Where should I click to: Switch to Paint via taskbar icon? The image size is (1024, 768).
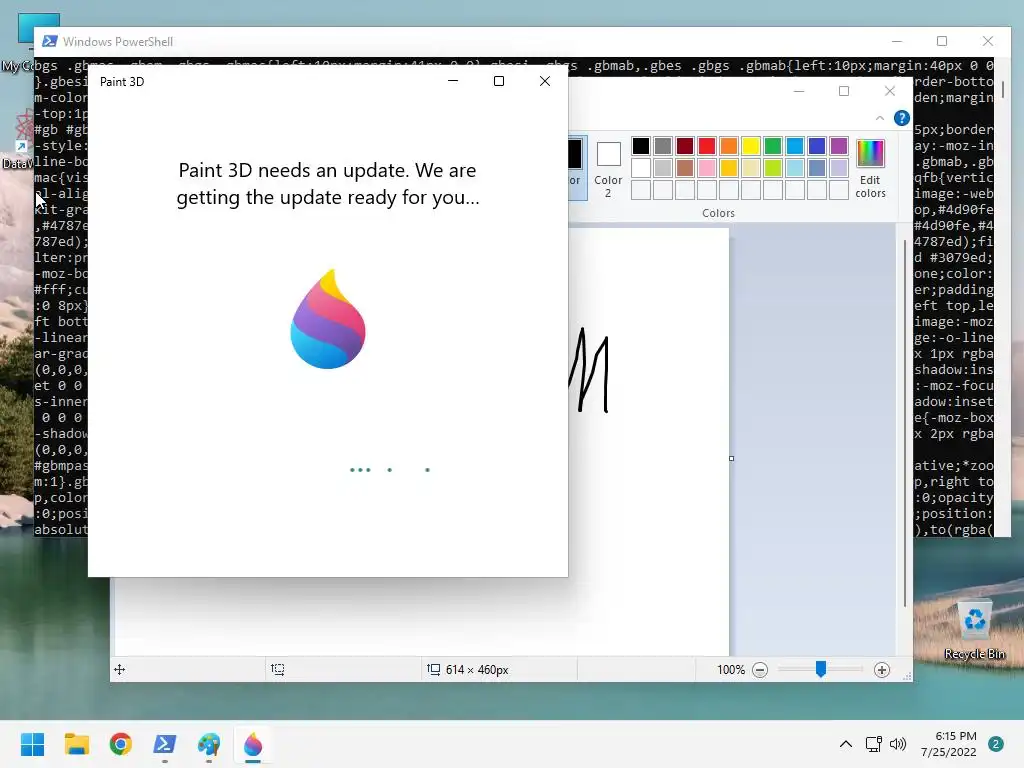point(209,744)
